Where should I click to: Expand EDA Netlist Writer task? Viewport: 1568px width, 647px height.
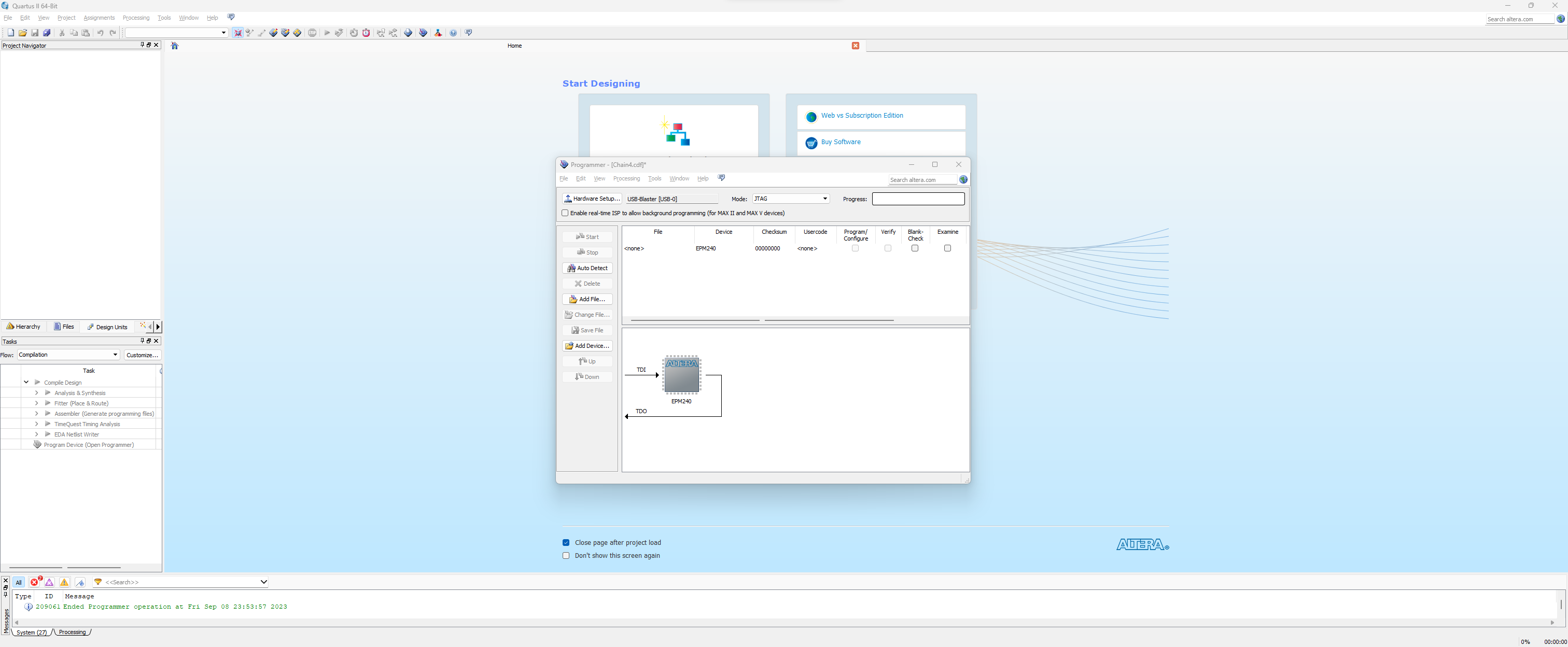tap(36, 434)
